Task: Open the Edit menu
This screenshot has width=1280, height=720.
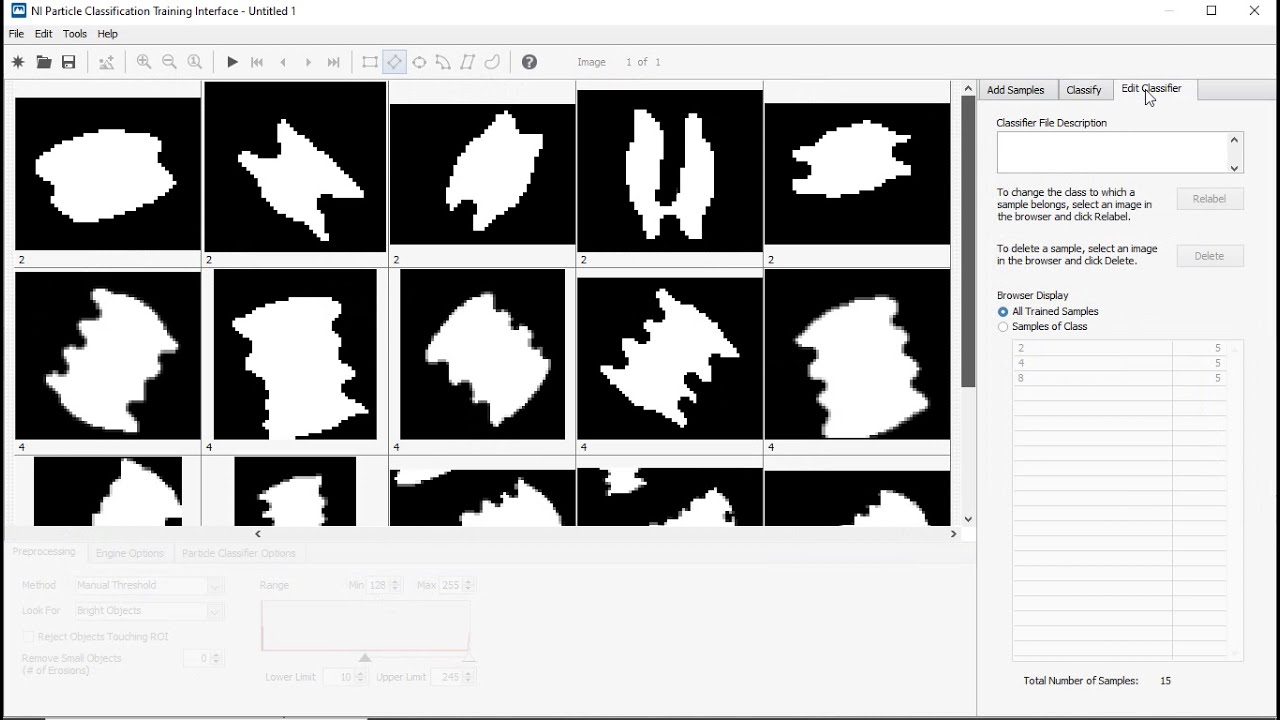Action: [x=44, y=34]
